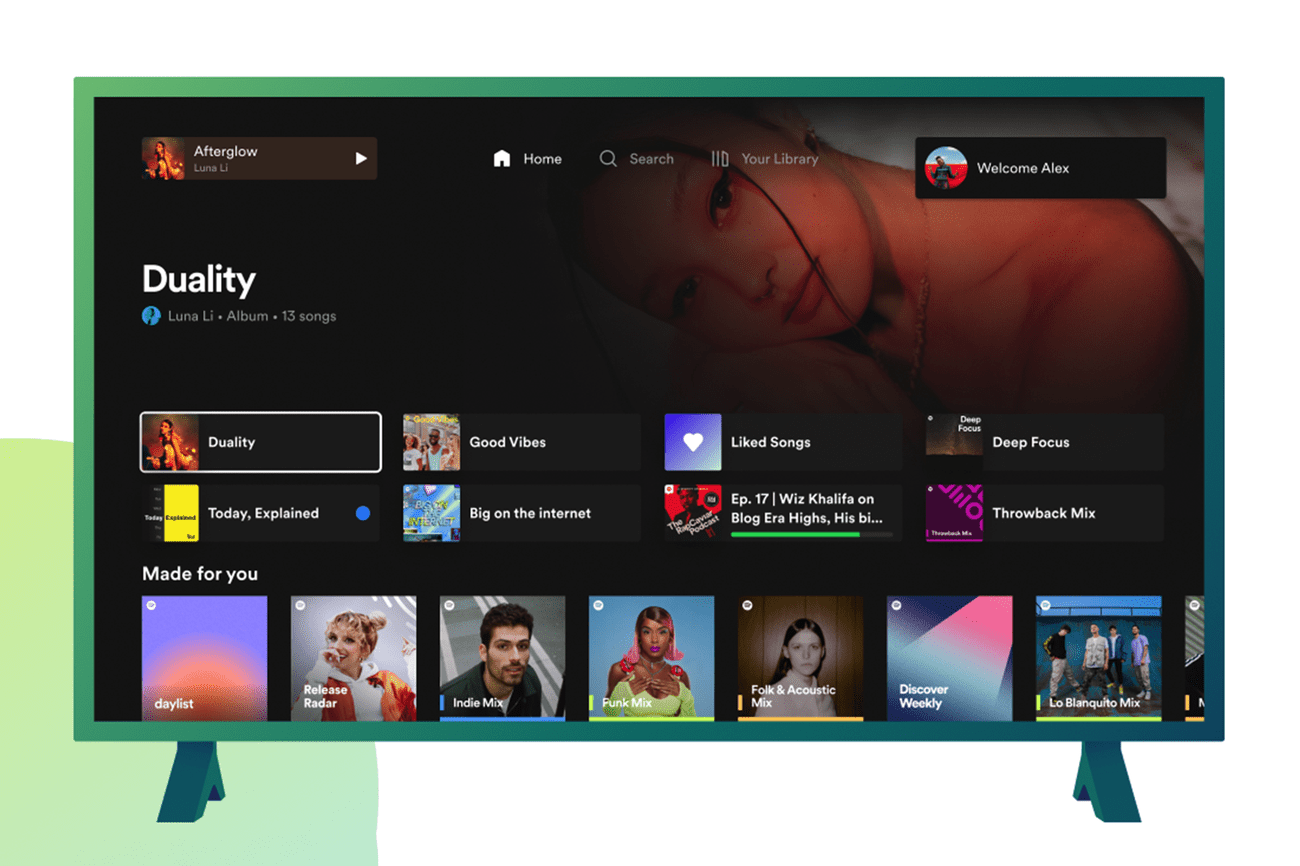Open the Funk Mix playlist cover
The image size is (1300, 866).
coord(651,658)
